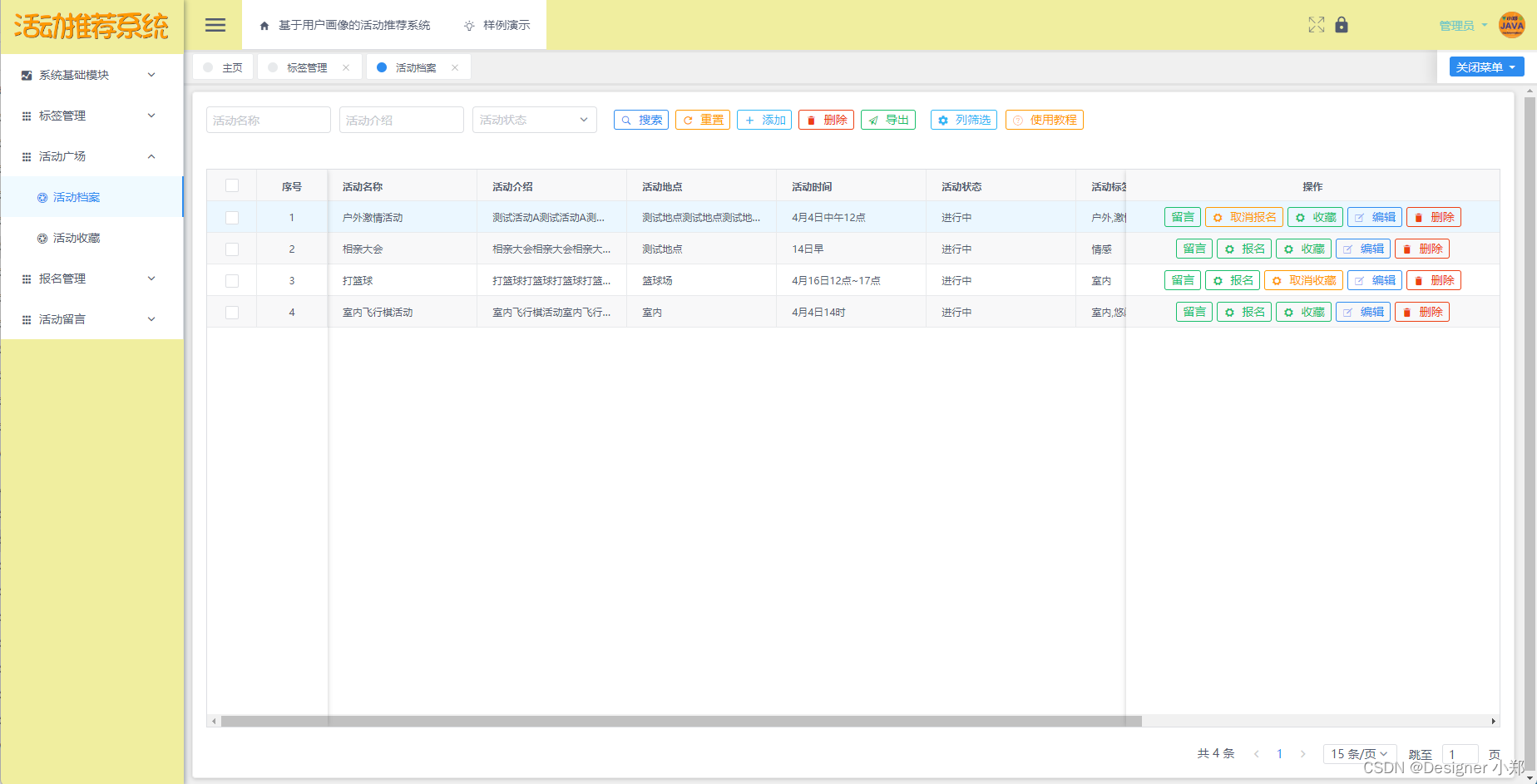Open 管理员 user dropdown
1537x784 pixels.
click(x=1463, y=26)
